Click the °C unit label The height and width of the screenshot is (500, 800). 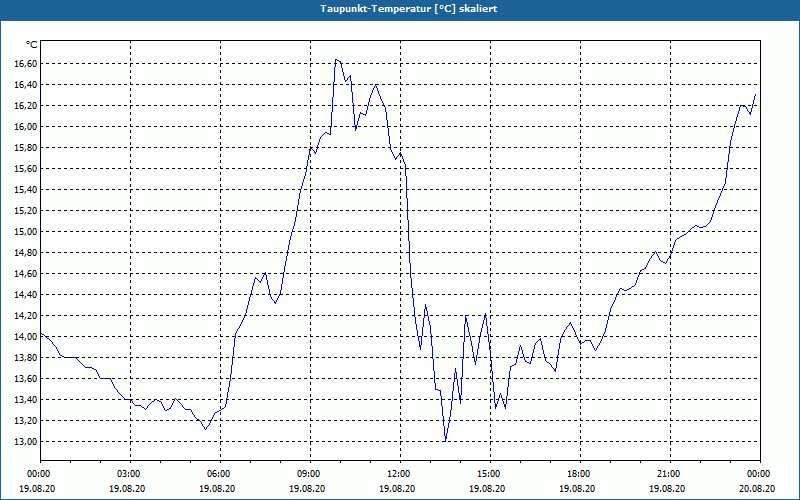[x=32, y=45]
